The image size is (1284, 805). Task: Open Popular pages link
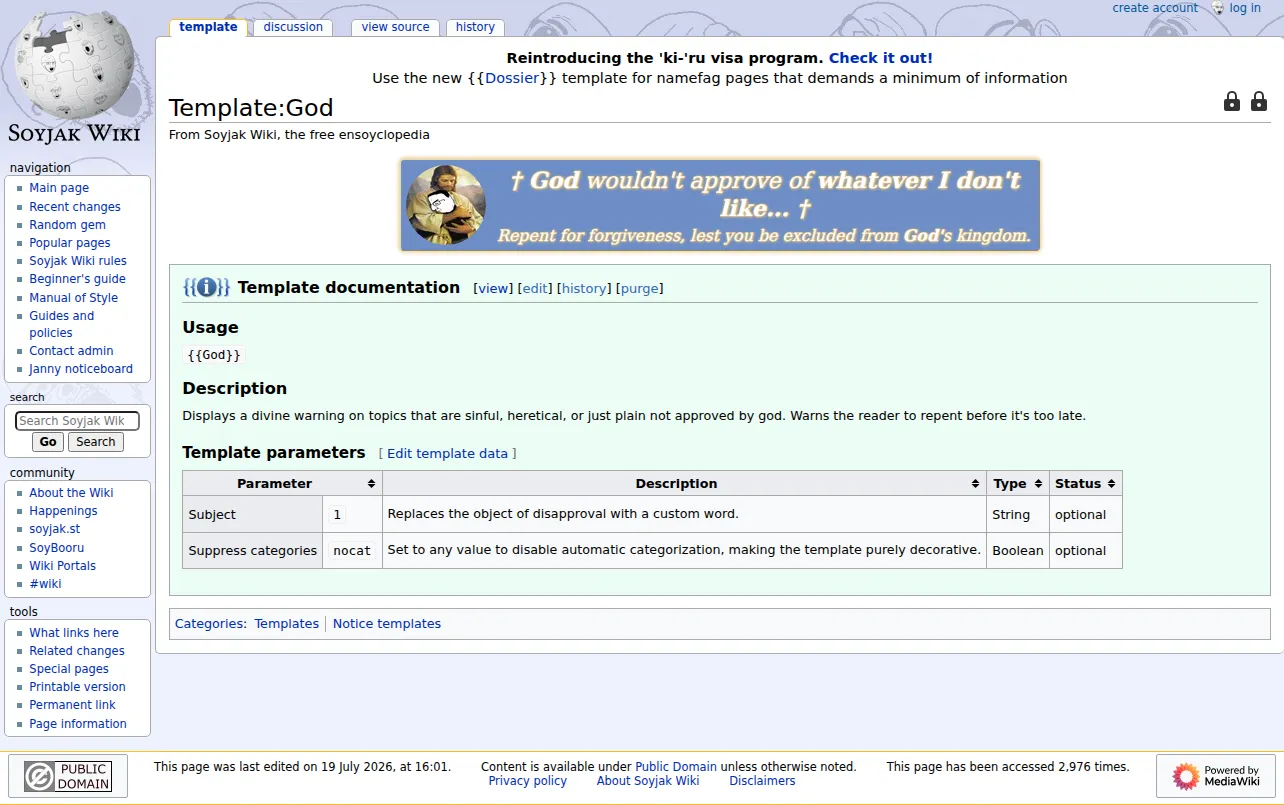[70, 243]
